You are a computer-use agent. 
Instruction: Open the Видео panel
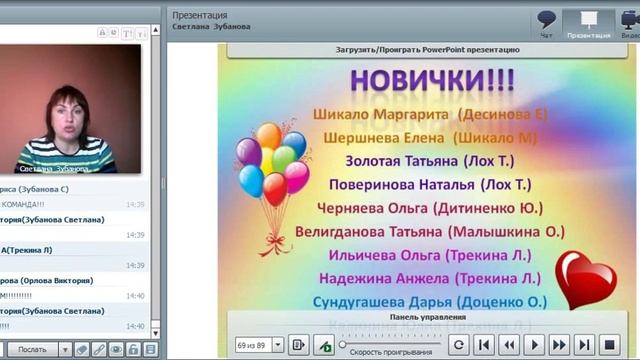[x=631, y=24]
